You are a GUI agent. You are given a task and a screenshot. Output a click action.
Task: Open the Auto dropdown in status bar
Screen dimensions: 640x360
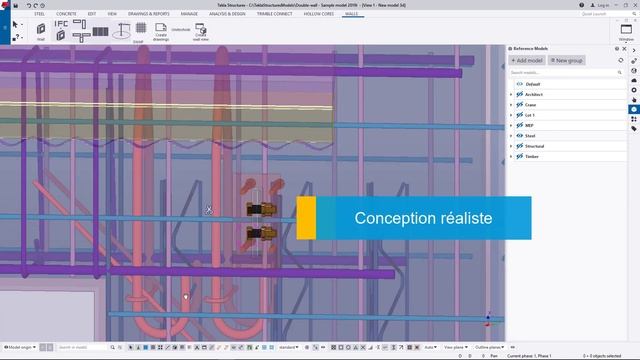[x=430, y=347]
